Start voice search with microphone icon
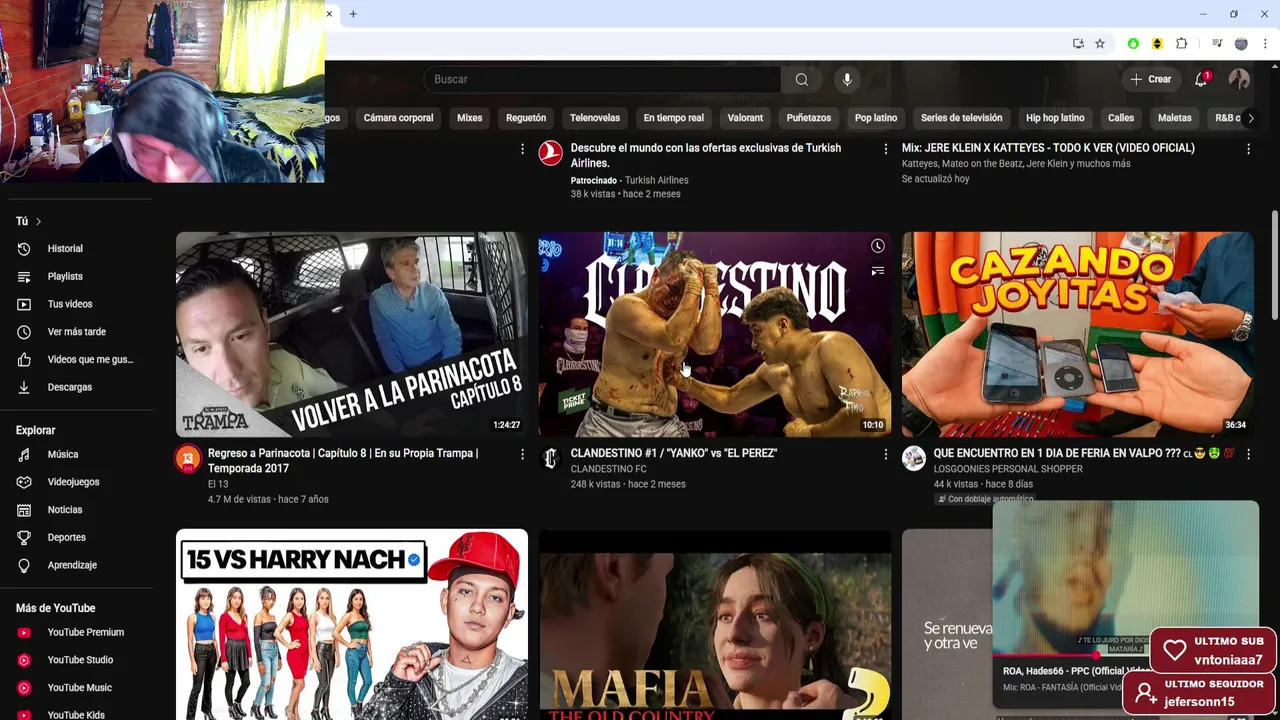This screenshot has width=1280, height=720. (847, 79)
